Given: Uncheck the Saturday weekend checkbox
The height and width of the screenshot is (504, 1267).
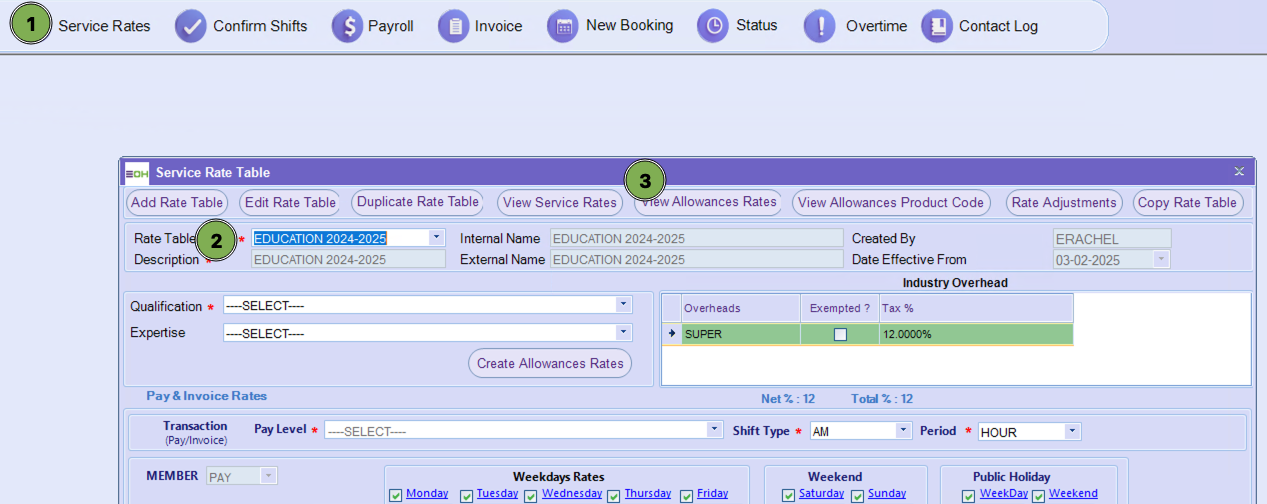Looking at the screenshot, I should pos(788,495).
